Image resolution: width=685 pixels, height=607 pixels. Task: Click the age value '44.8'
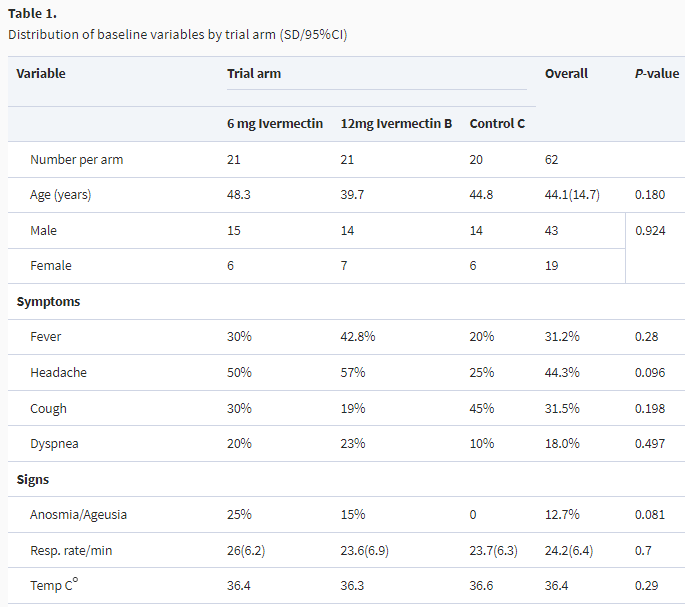click(x=481, y=195)
